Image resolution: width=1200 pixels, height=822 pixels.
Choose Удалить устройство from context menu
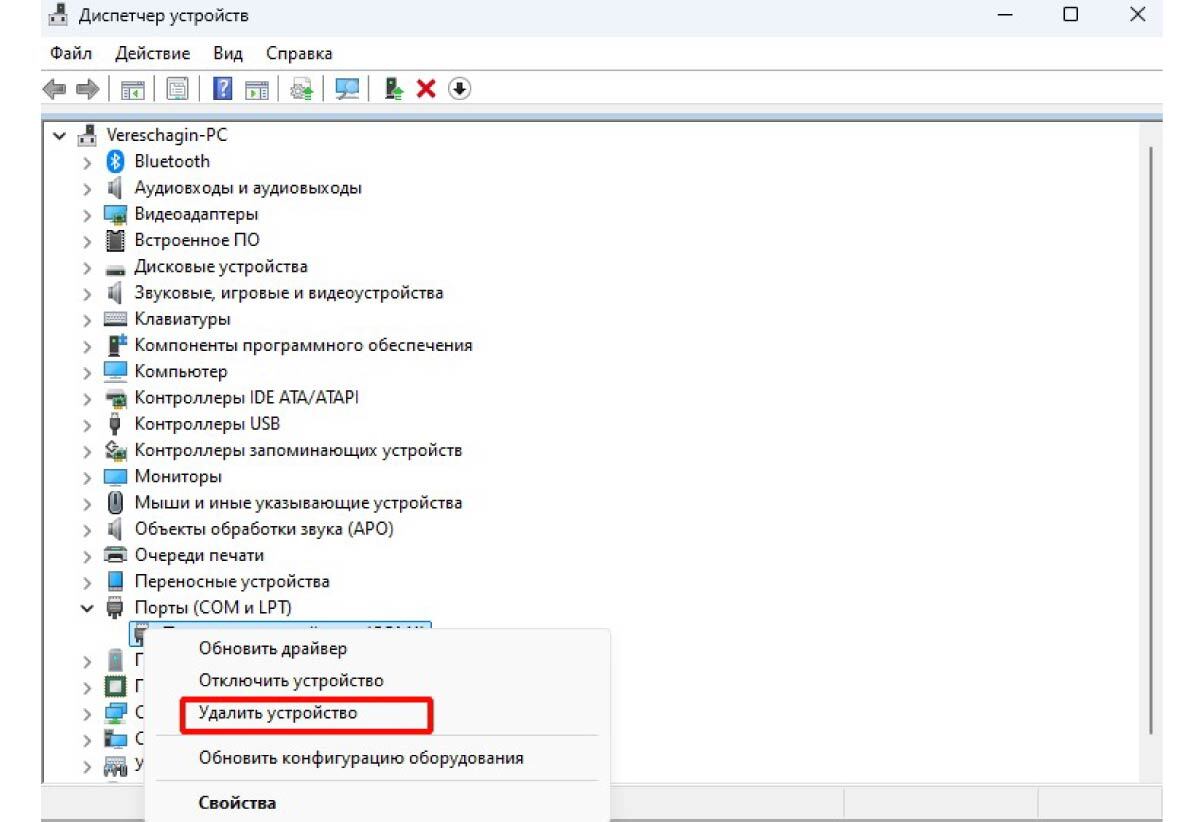point(278,714)
